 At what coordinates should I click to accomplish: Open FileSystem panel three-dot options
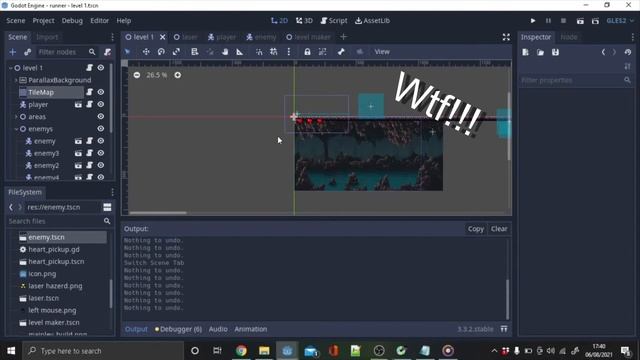pyautogui.click(x=112, y=192)
